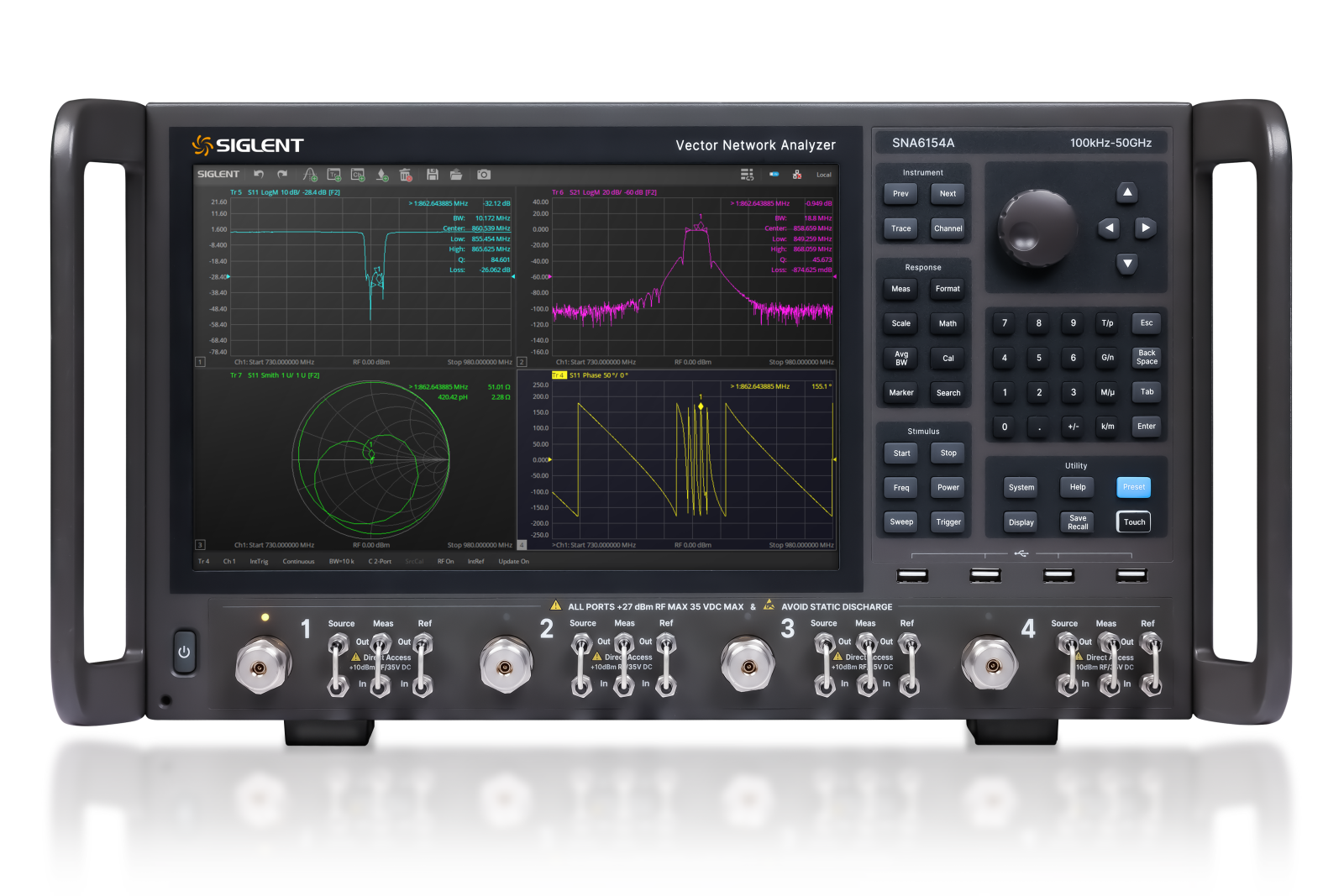The width and height of the screenshot is (1344, 896).
Task: Open the Format response menu key
Action: coord(948,289)
